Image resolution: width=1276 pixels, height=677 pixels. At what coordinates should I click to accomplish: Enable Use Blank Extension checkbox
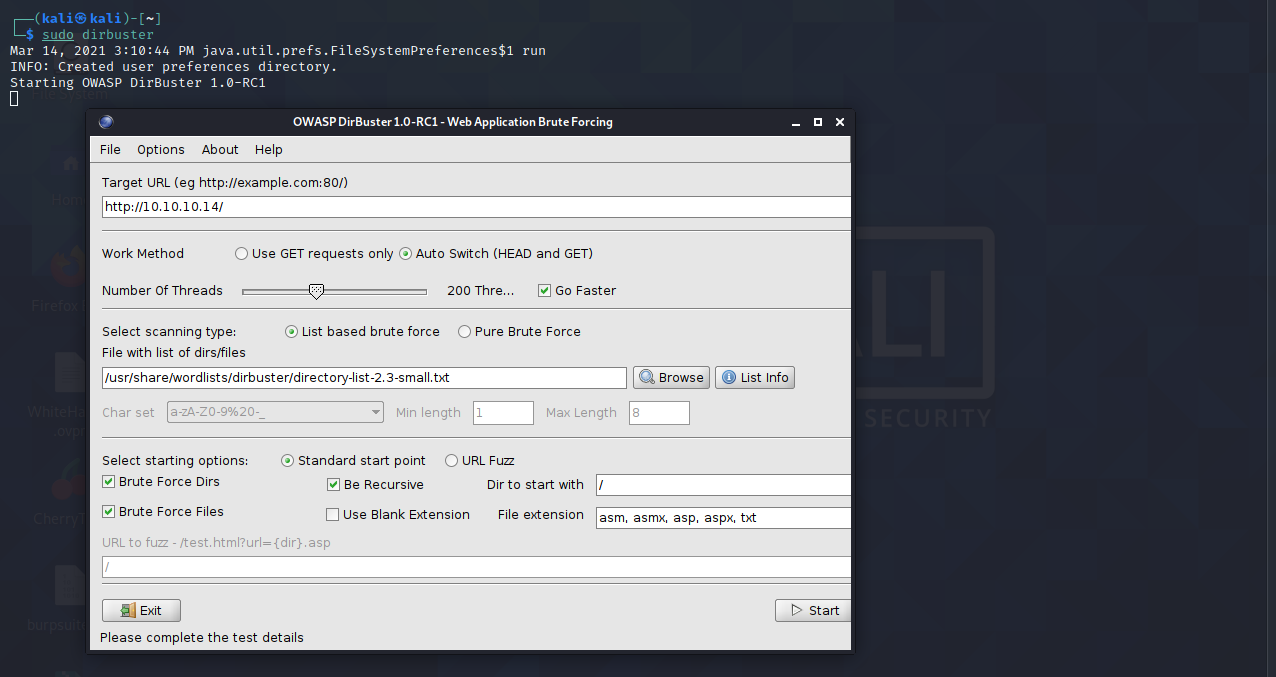(x=333, y=515)
